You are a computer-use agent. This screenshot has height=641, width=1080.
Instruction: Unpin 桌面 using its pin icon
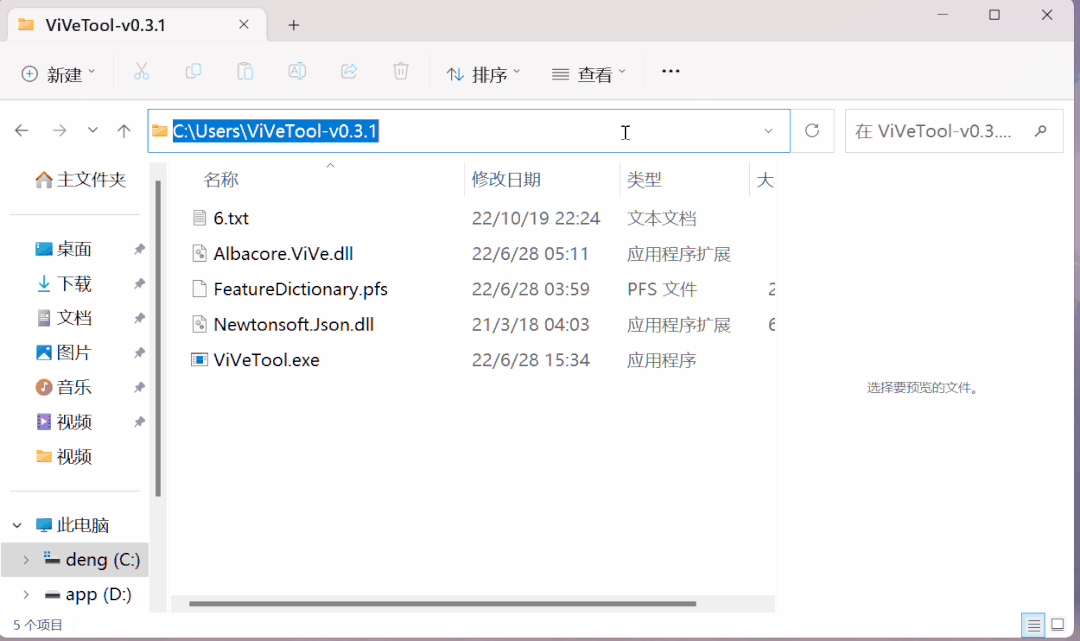pos(139,249)
